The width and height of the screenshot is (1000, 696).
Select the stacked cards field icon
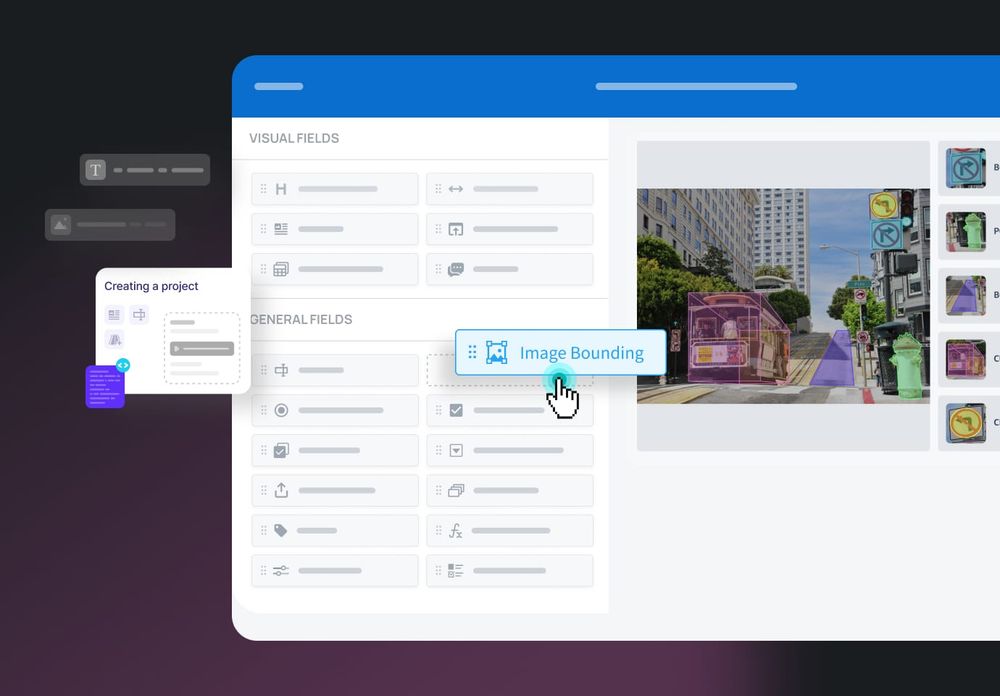tap(456, 491)
